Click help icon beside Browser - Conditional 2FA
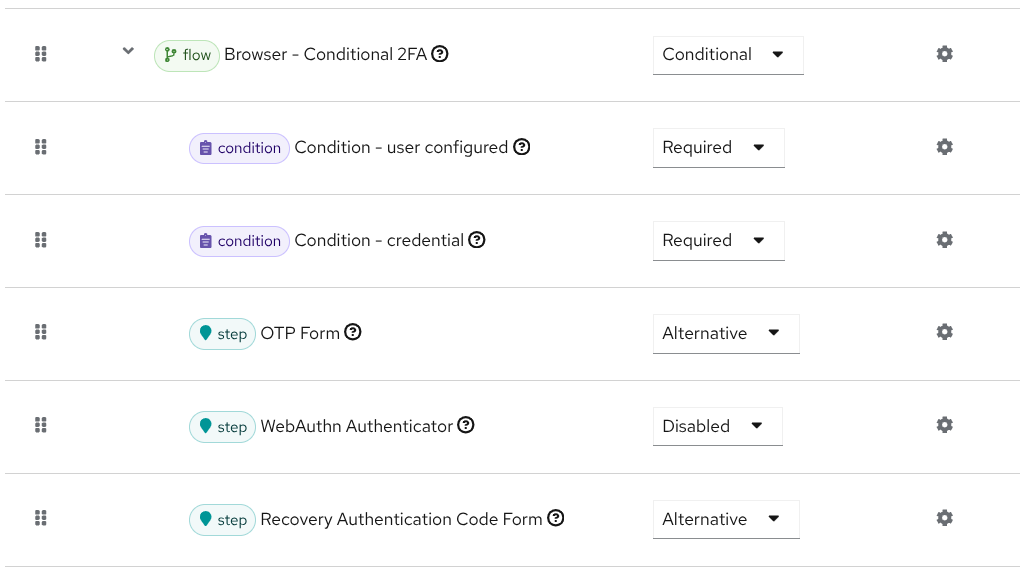Screen dimensions: 1030x577 coord(440,55)
